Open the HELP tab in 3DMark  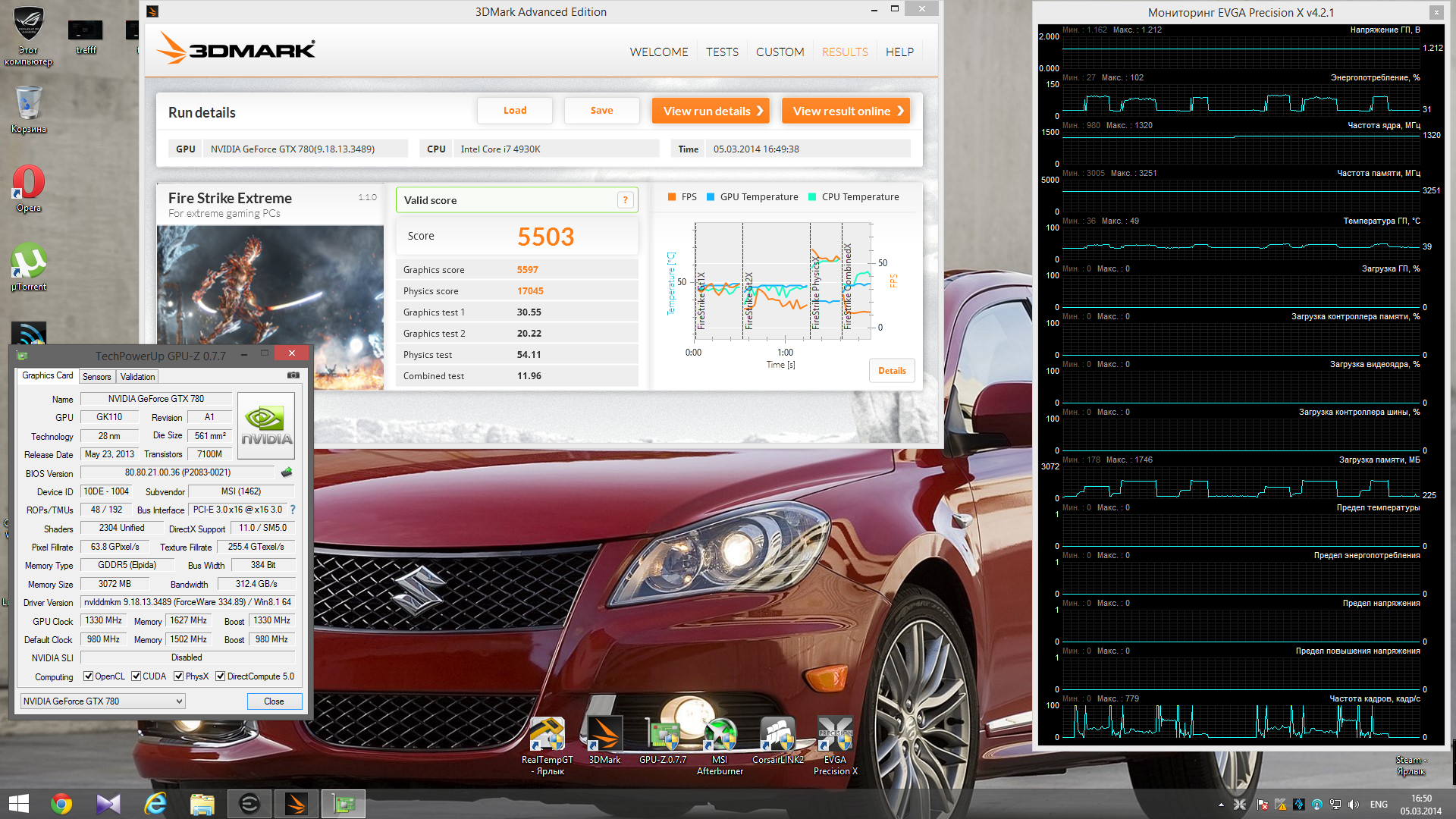(x=899, y=52)
